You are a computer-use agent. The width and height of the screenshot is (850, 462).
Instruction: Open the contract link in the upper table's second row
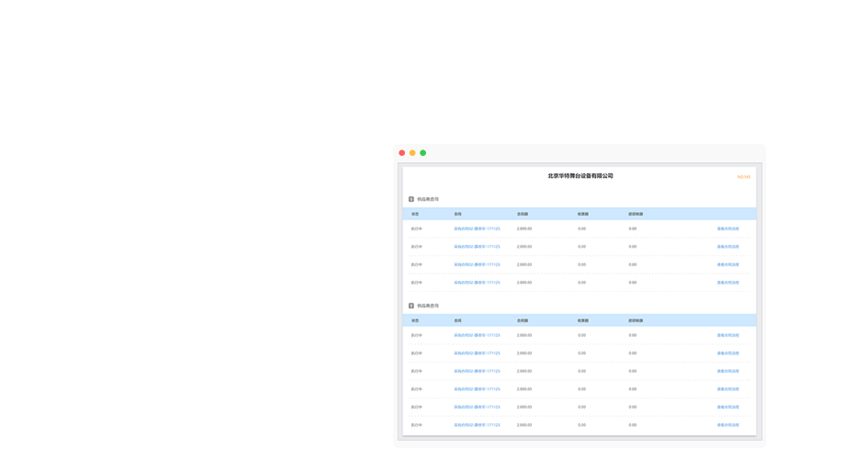(477, 247)
